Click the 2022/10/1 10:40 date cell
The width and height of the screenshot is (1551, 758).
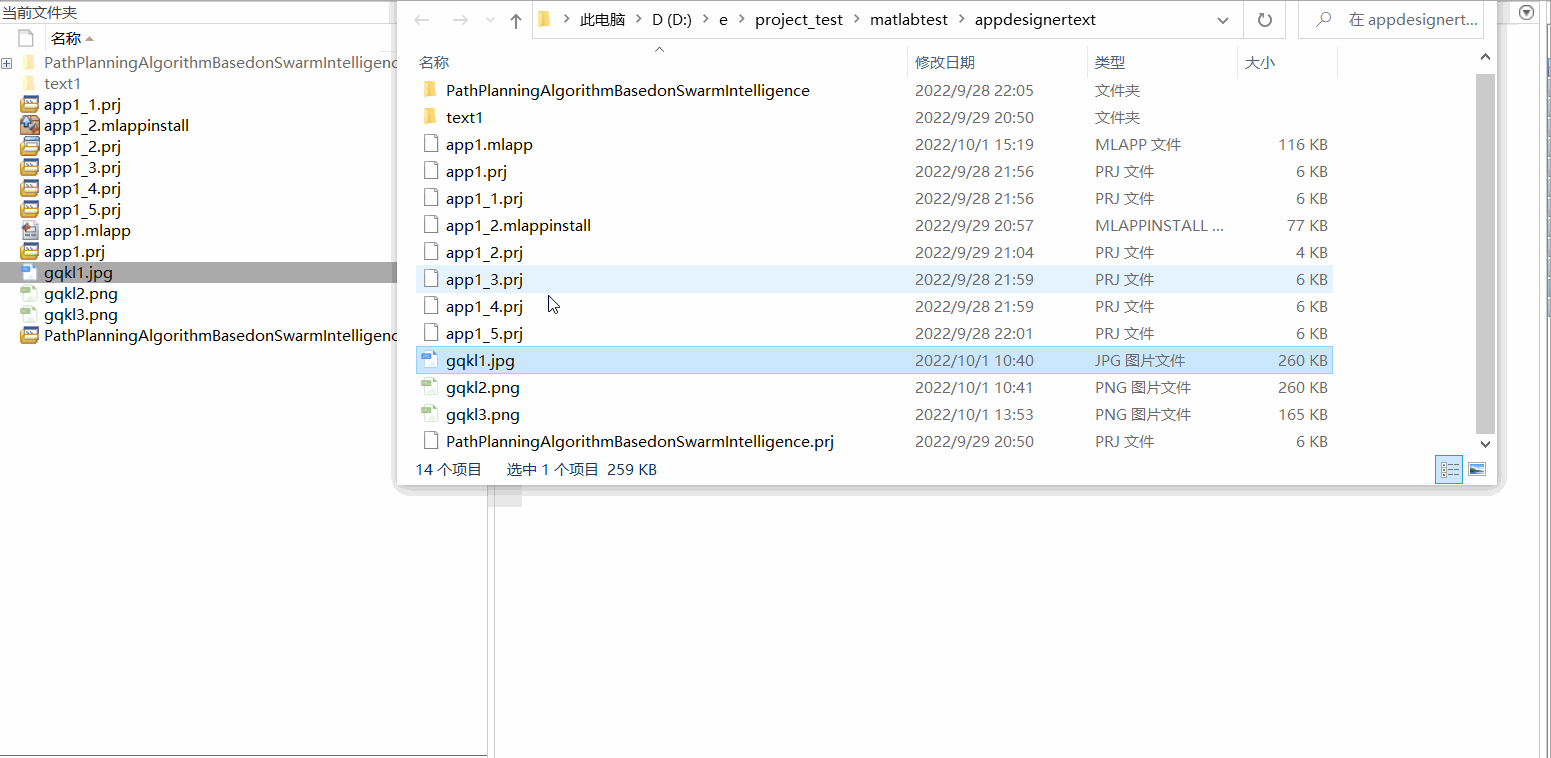point(974,360)
